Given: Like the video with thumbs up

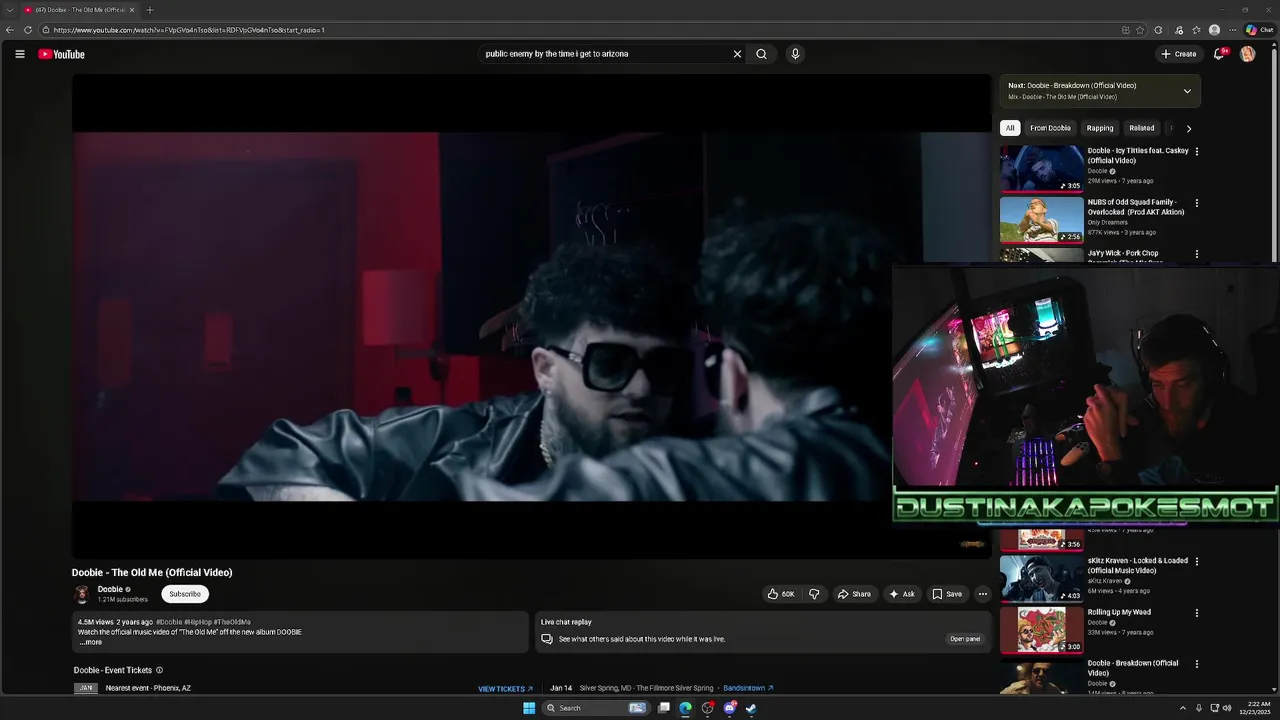Looking at the screenshot, I should pos(781,594).
